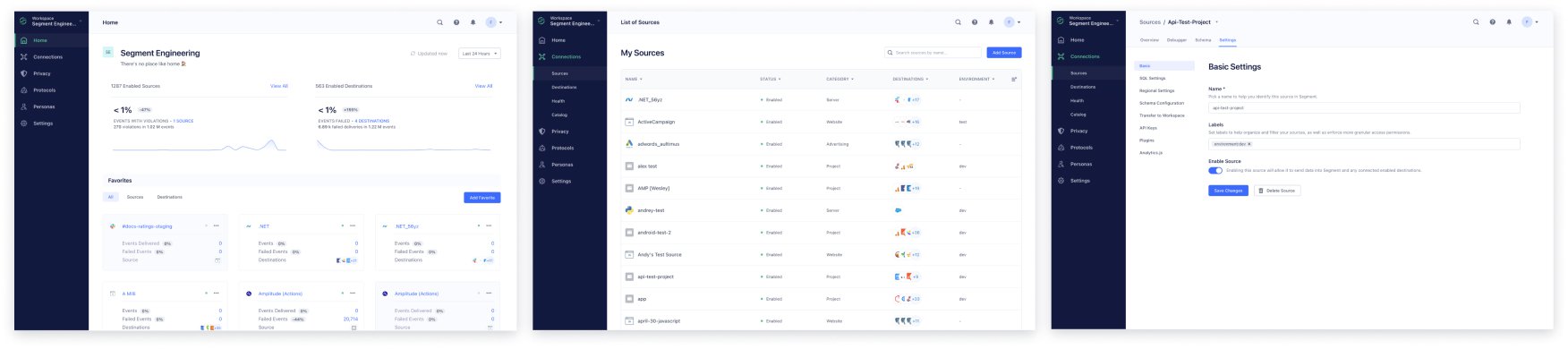The image size is (1568, 349).
Task: Switch to the Debugger tab of Api-Test-Project
Action: [1177, 40]
